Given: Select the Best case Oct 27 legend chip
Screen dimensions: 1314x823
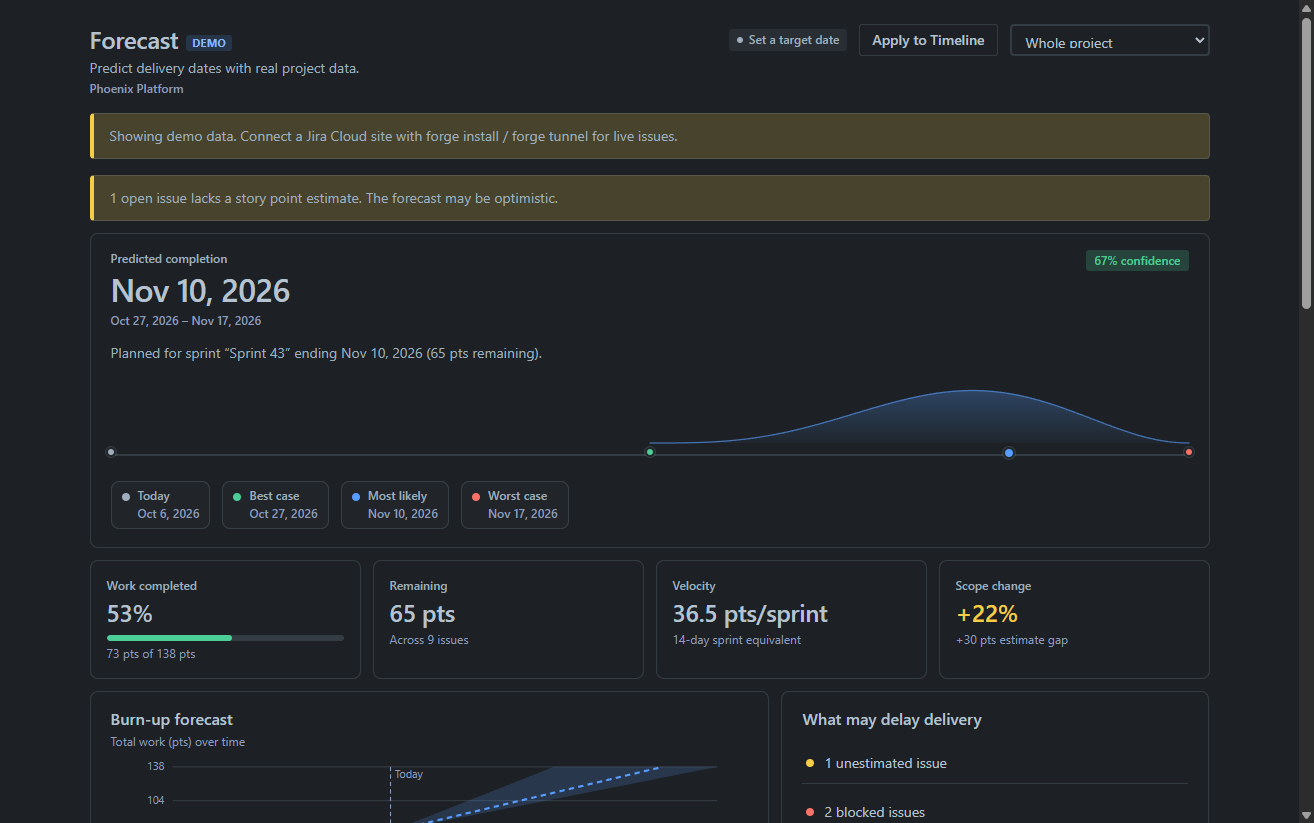Looking at the screenshot, I should (275, 505).
